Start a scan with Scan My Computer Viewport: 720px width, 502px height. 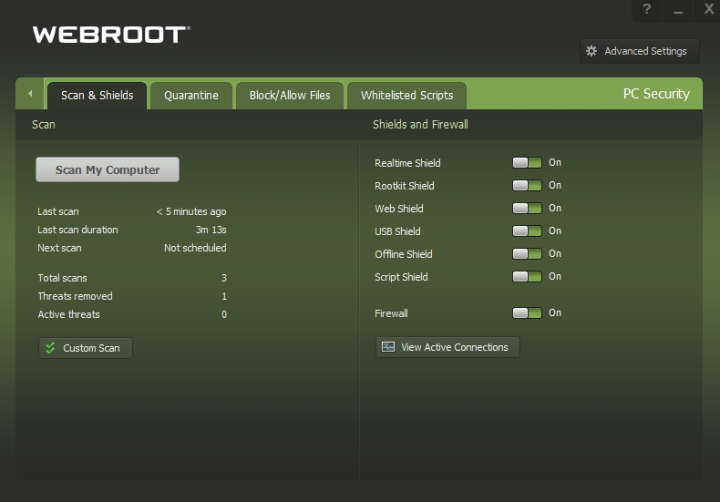click(x=107, y=169)
